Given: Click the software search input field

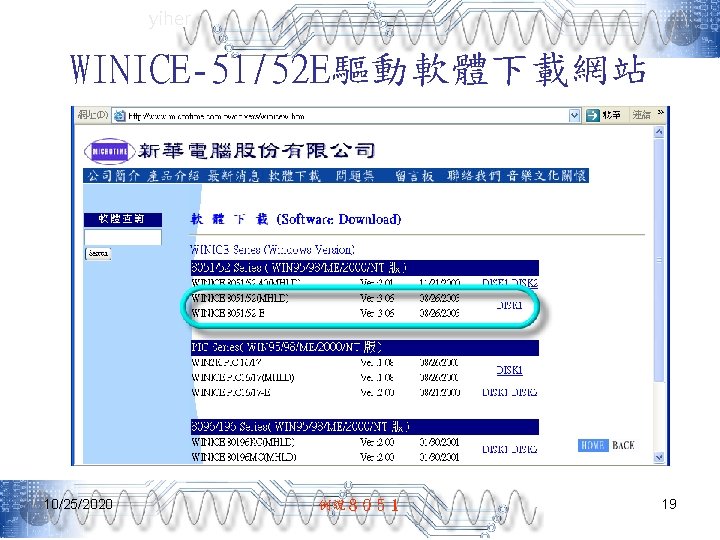Looking at the screenshot, I should pos(123,237).
